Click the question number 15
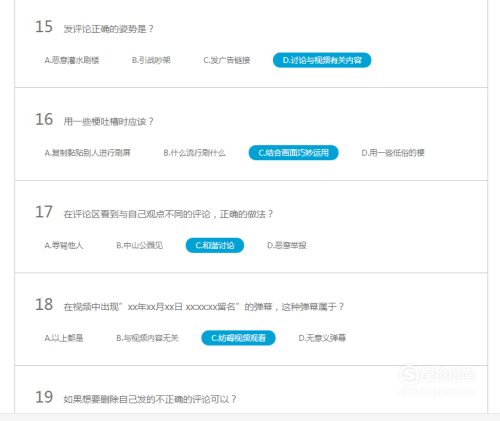Screen dimensions: 500x421 pos(44,27)
